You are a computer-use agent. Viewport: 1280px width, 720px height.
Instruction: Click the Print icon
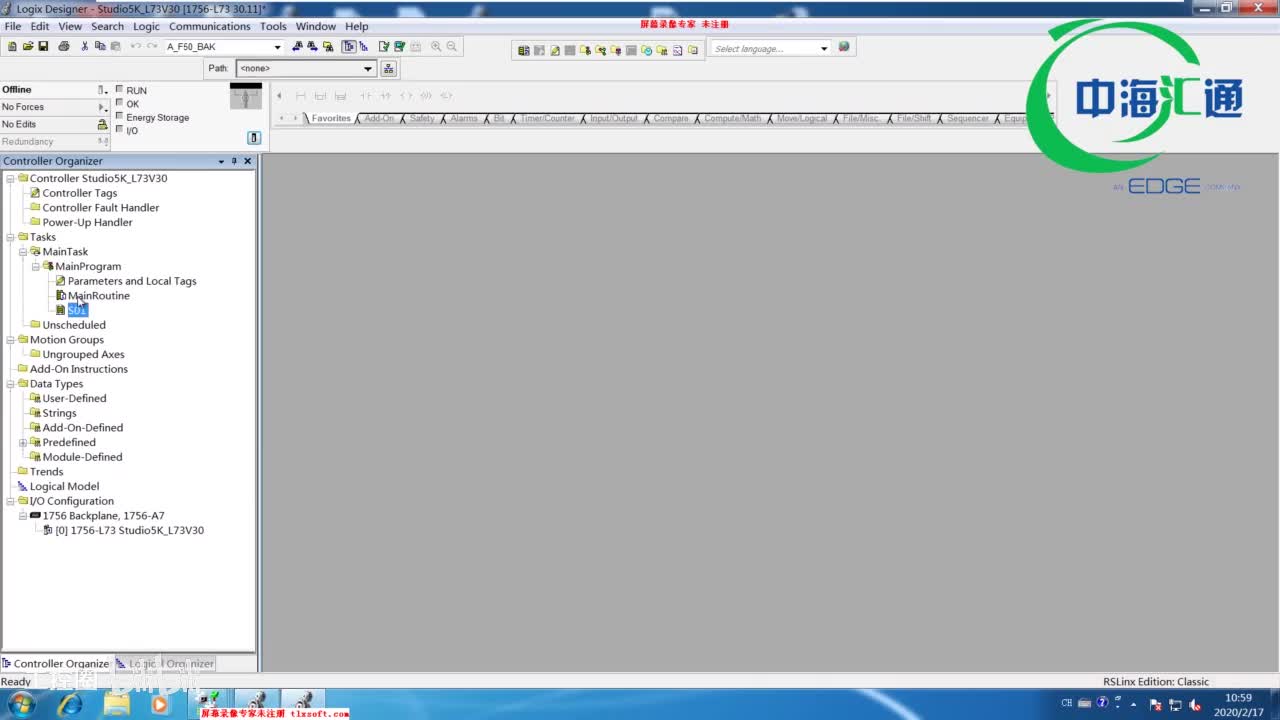click(x=64, y=47)
